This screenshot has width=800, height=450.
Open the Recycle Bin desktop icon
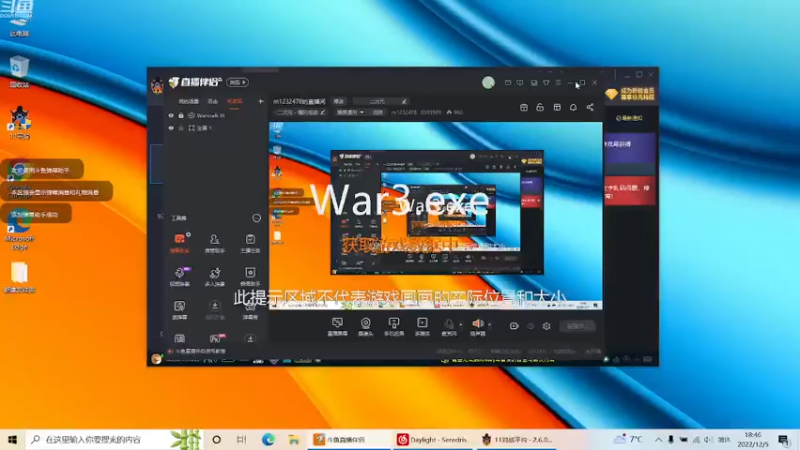[x=19, y=71]
